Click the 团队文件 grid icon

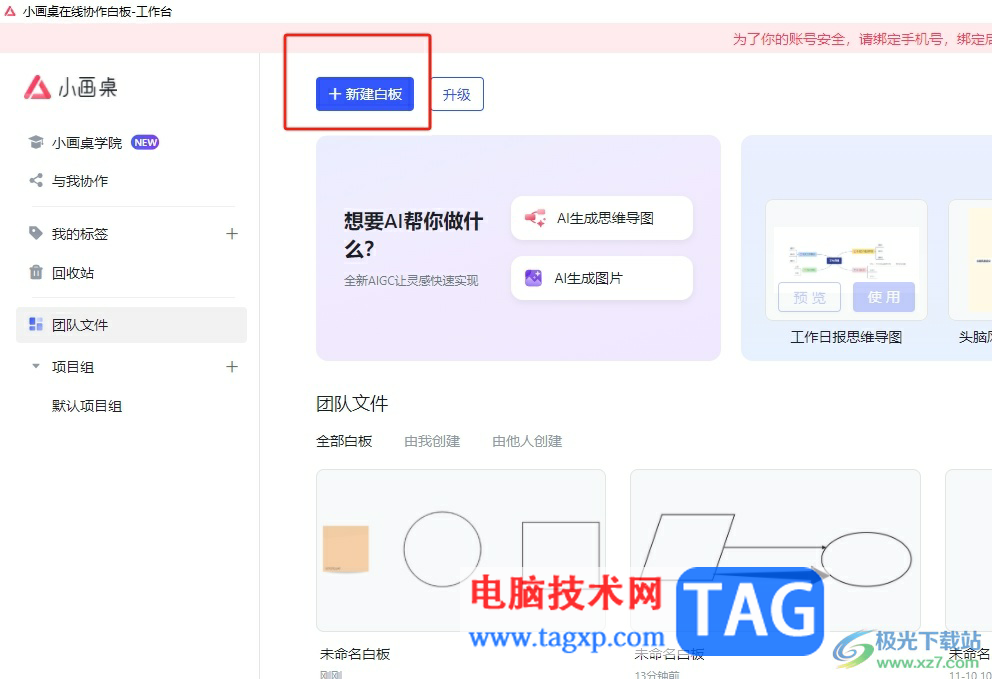pyautogui.click(x=36, y=324)
